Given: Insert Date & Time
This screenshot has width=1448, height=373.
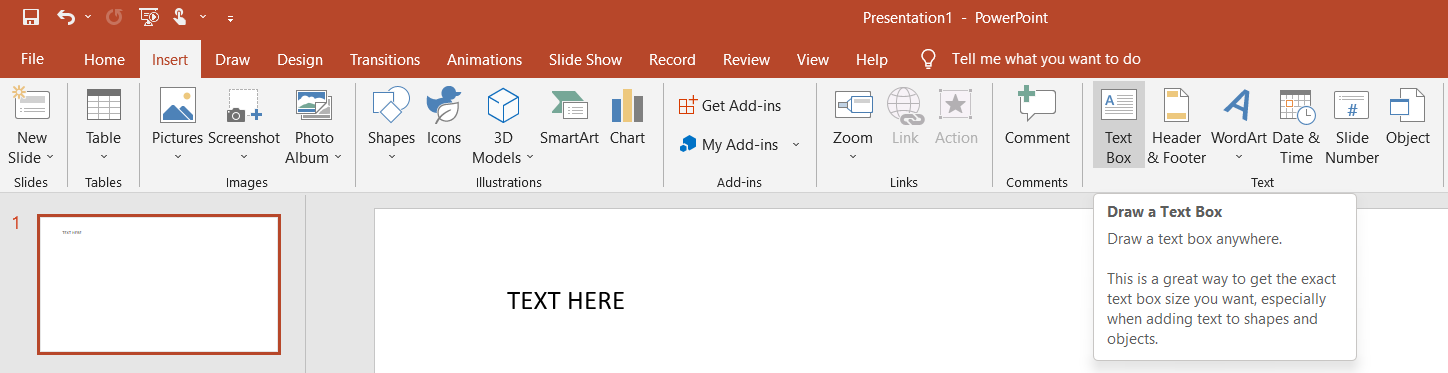Looking at the screenshot, I should pos(1296,126).
